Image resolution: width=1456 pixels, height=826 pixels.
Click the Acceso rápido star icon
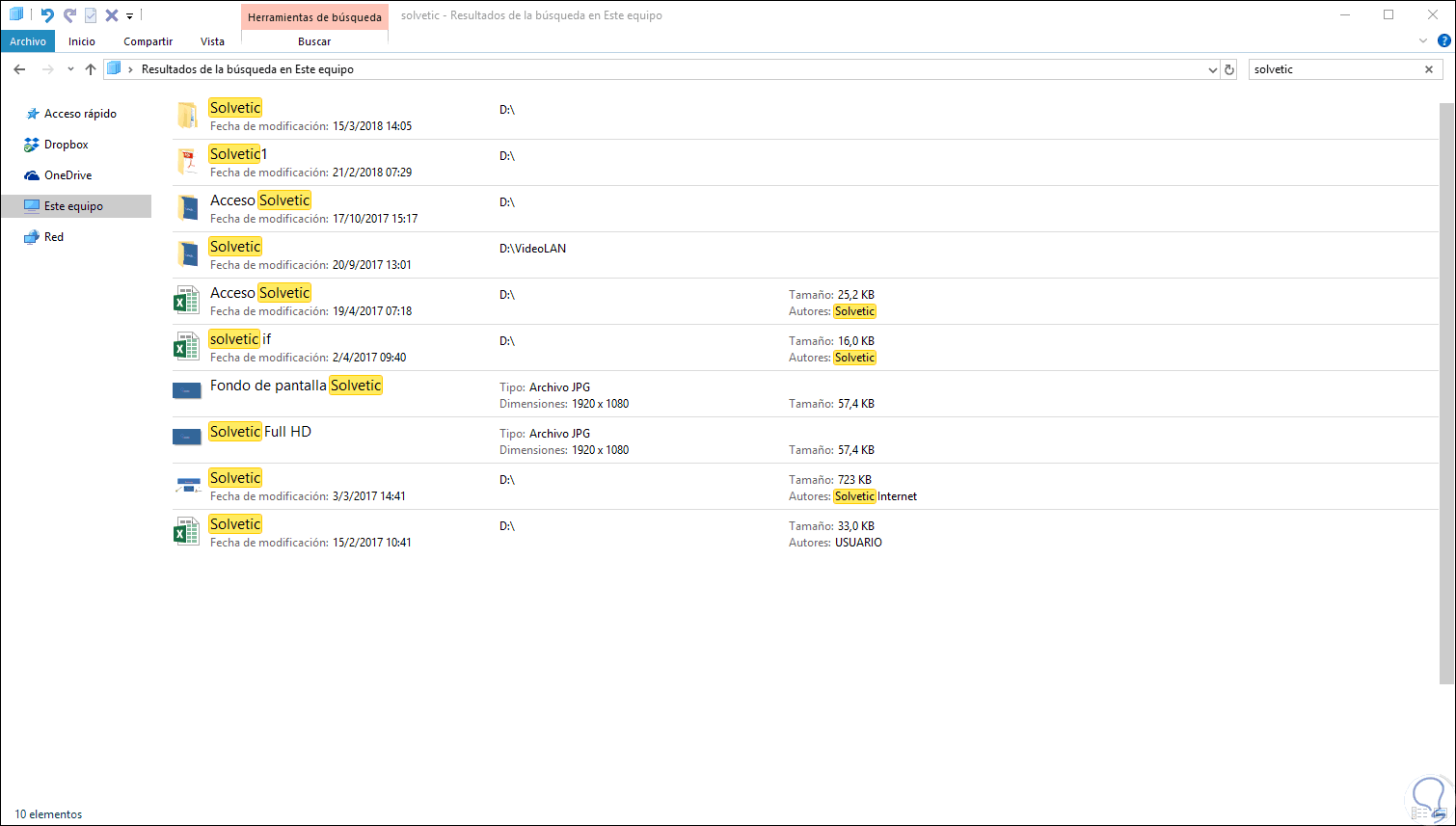tap(32, 114)
